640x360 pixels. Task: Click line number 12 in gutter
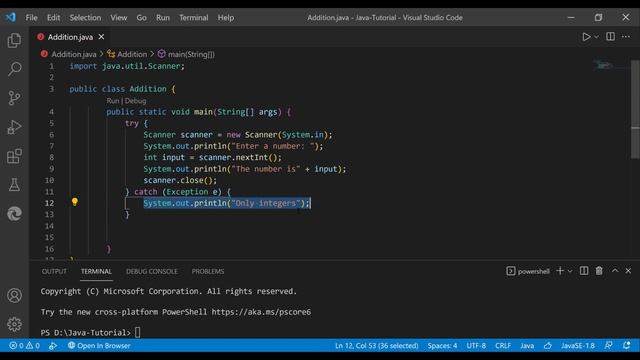(49, 203)
